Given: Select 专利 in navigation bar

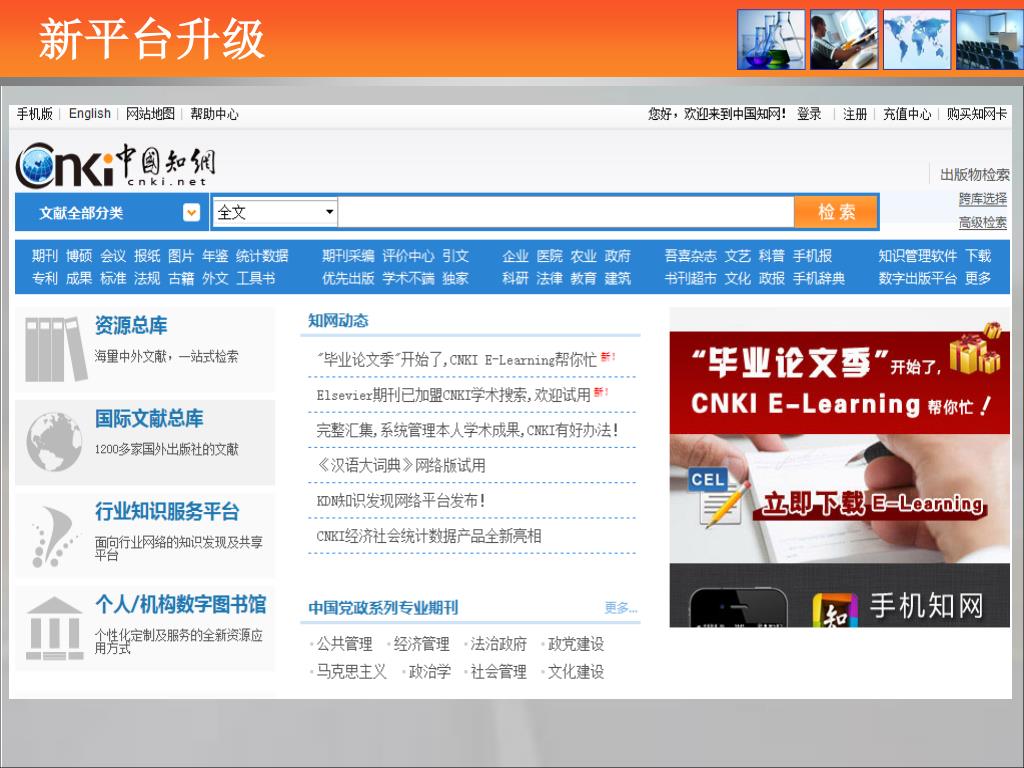Looking at the screenshot, I should point(45,278).
